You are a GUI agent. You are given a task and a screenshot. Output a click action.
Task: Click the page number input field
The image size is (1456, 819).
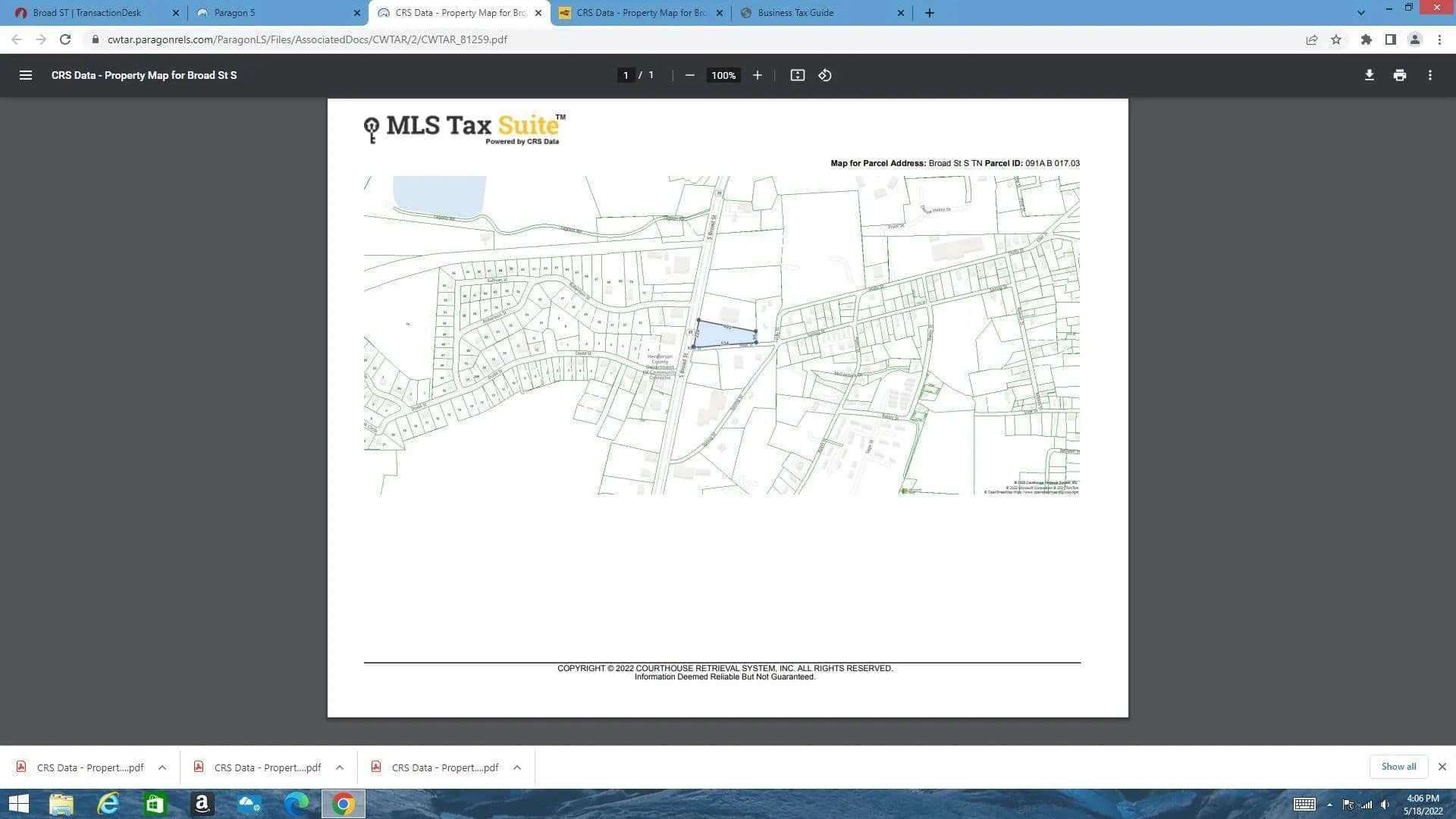click(x=626, y=75)
